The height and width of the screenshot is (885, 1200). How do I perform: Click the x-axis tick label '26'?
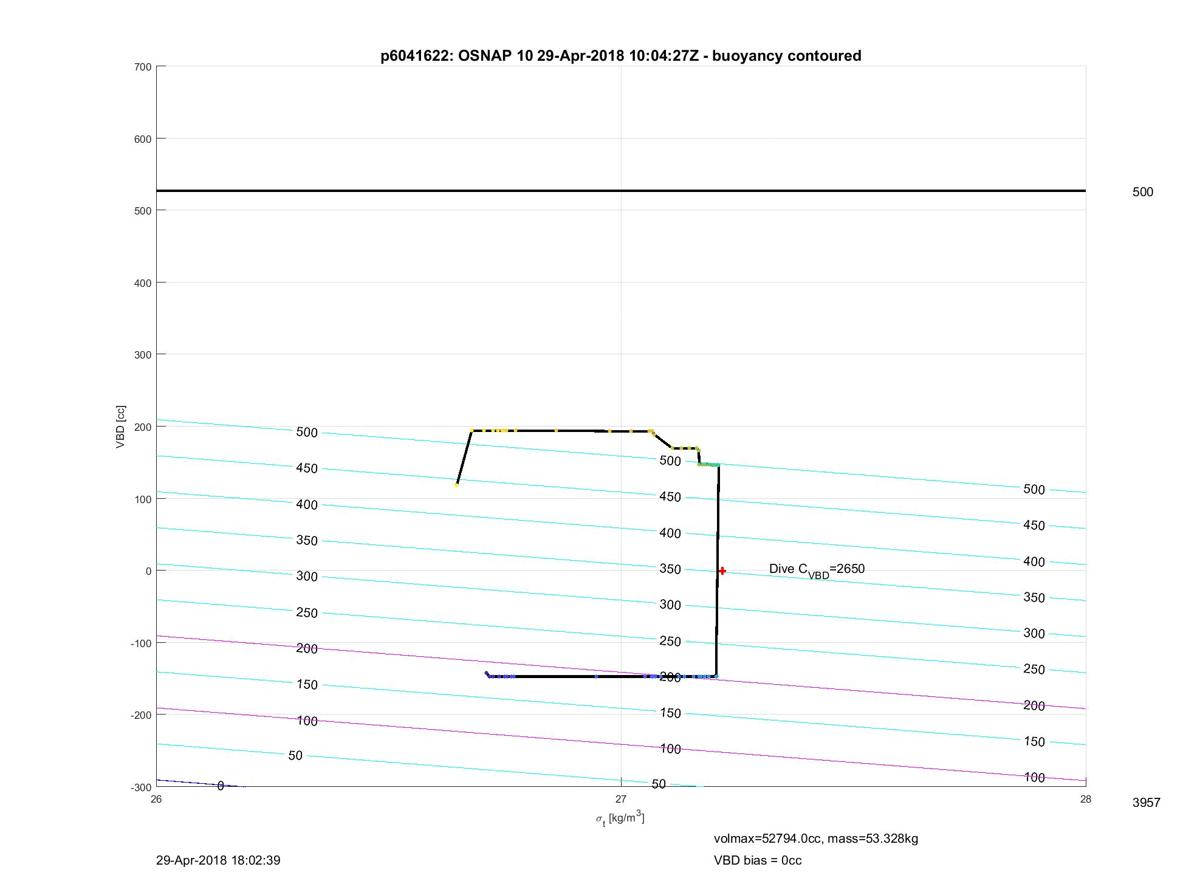[156, 799]
